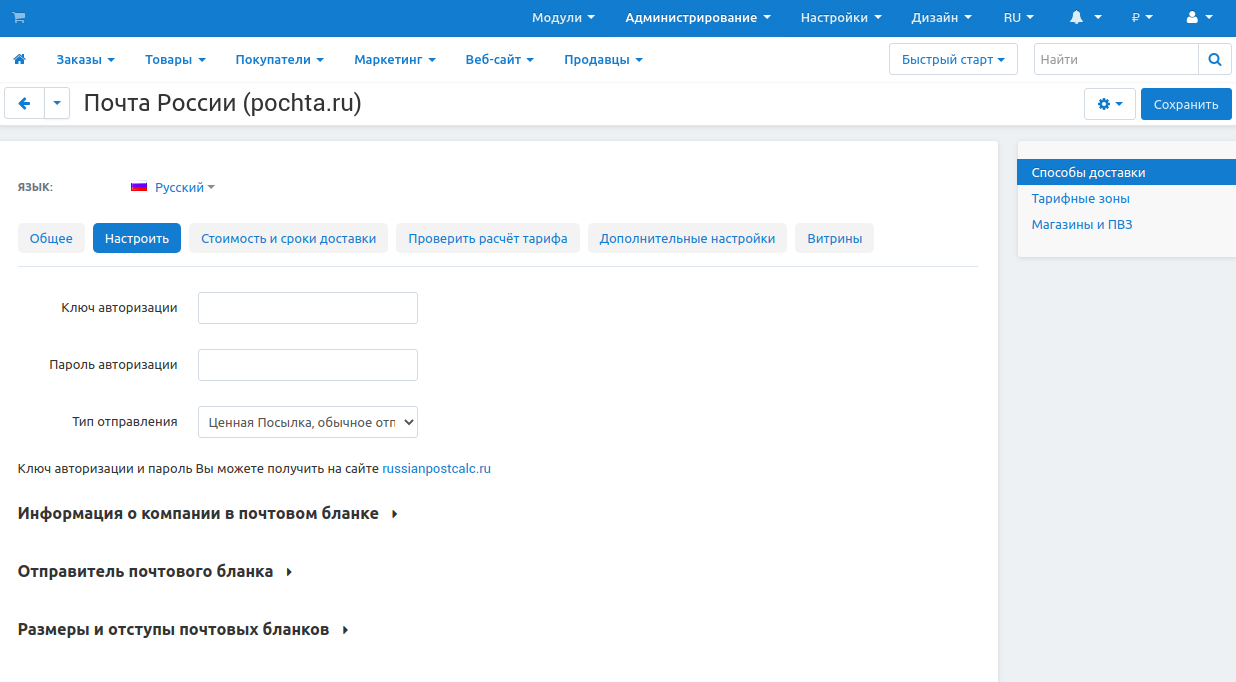Open the ruble currency selector
This screenshot has height=682, width=1236.
[x=1141, y=18]
